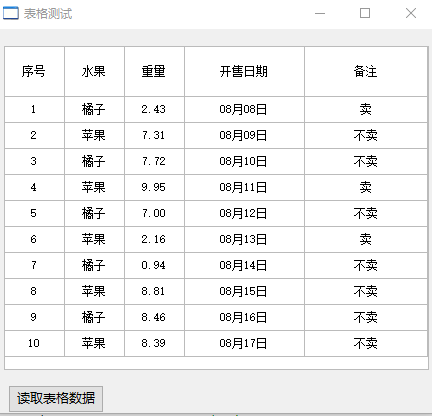
Task: Select the 备注 column header
Action: tap(366, 72)
